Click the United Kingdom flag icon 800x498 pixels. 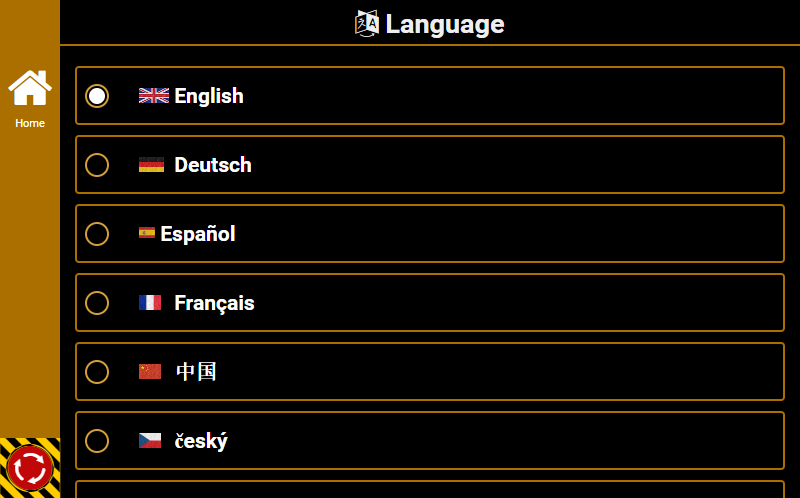(153, 96)
